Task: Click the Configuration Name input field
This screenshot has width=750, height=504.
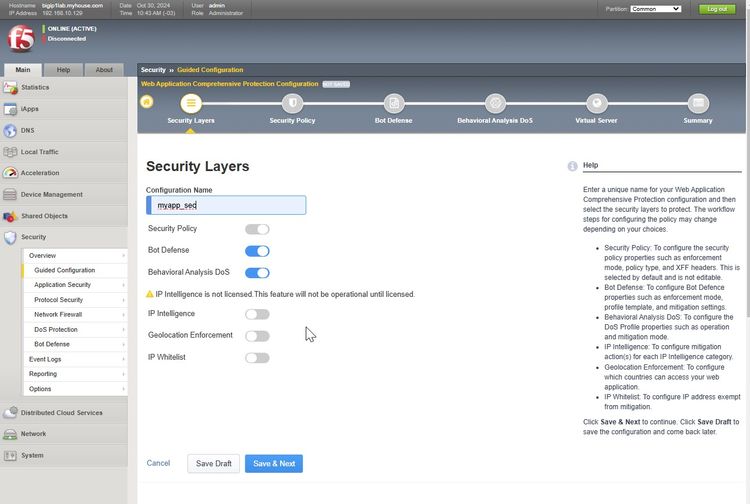Action: (226, 205)
